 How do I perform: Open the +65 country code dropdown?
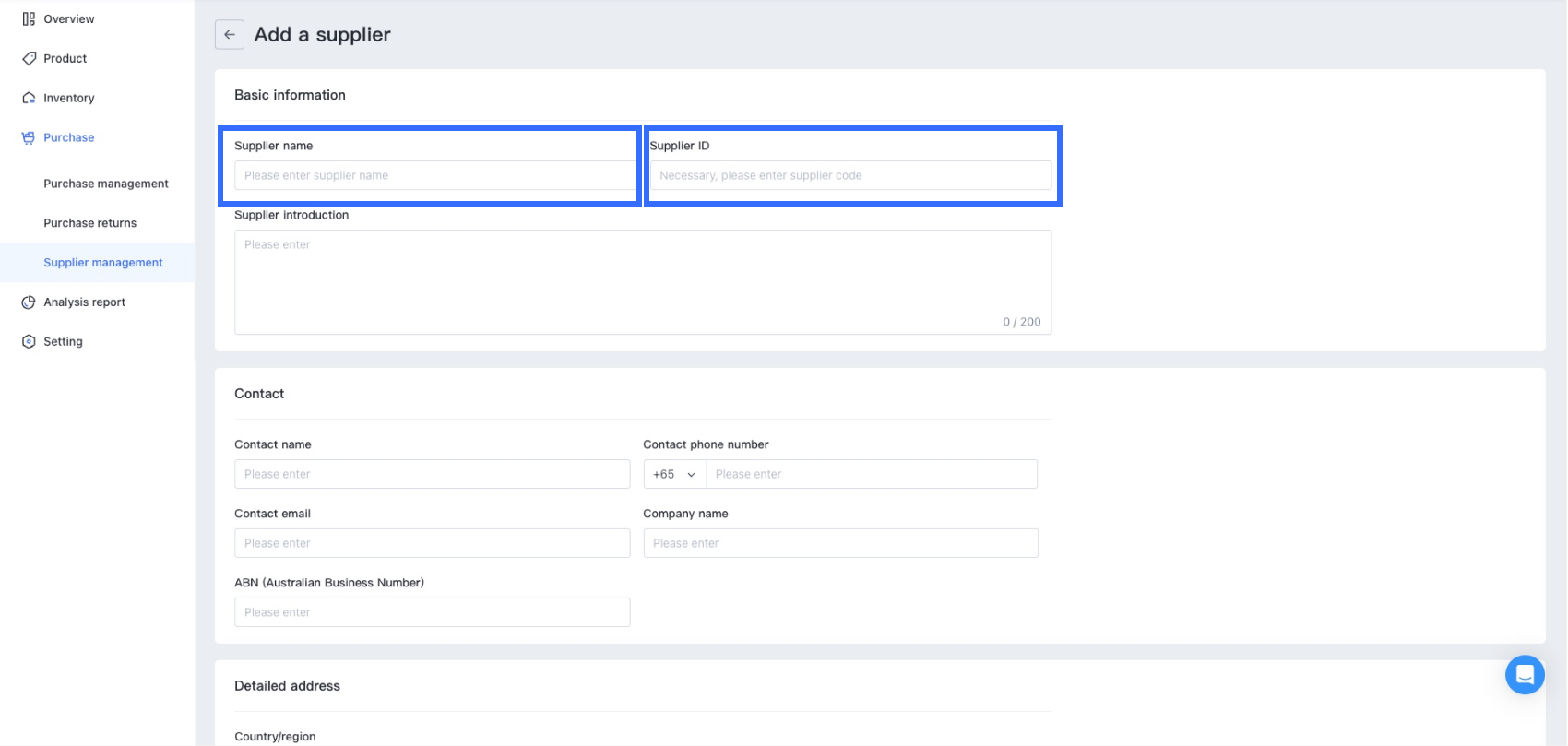pyautogui.click(x=674, y=474)
